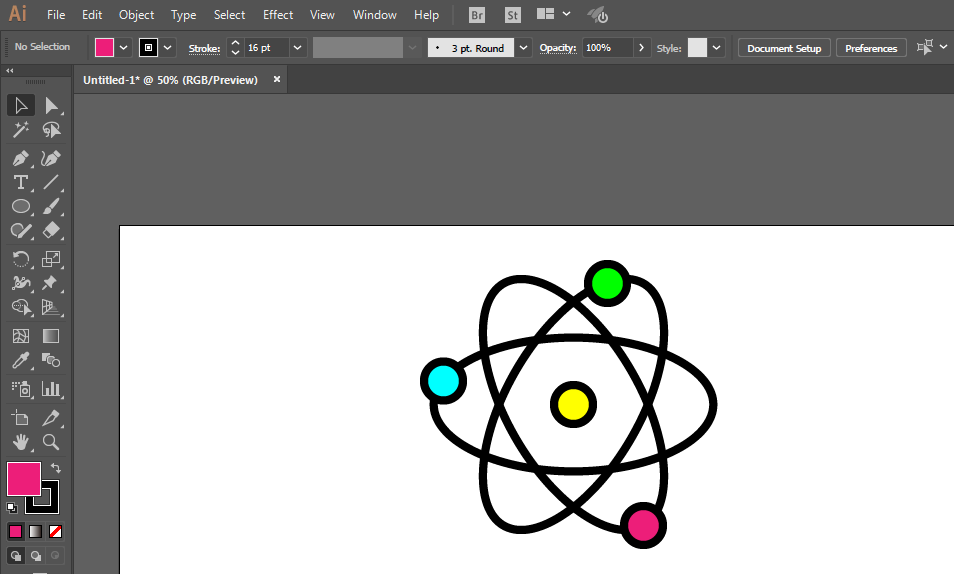This screenshot has height=574, width=954.
Task: Select the Slice tool
Action: 51,418
